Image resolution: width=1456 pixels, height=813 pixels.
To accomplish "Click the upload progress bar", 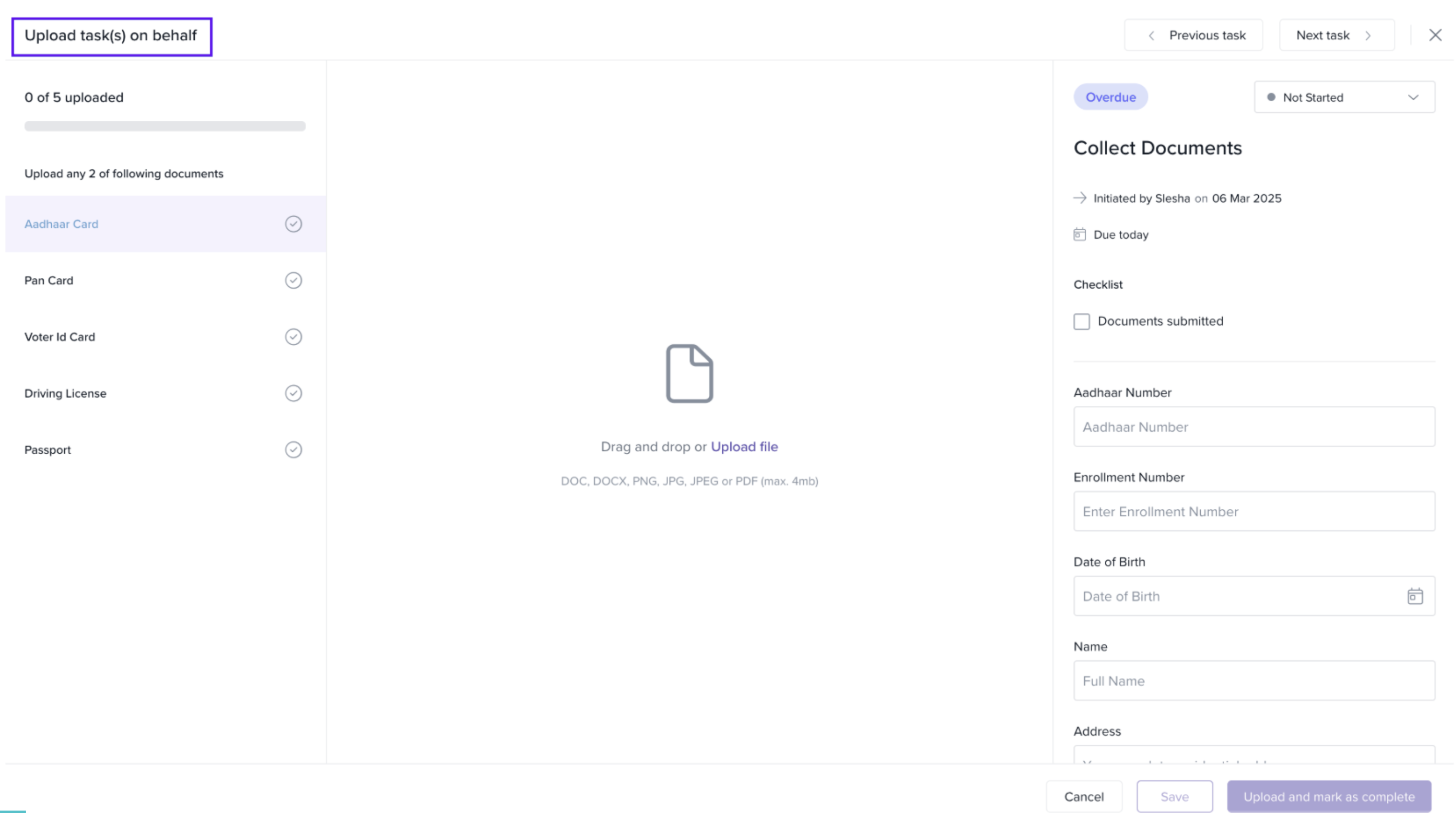I will [165, 126].
